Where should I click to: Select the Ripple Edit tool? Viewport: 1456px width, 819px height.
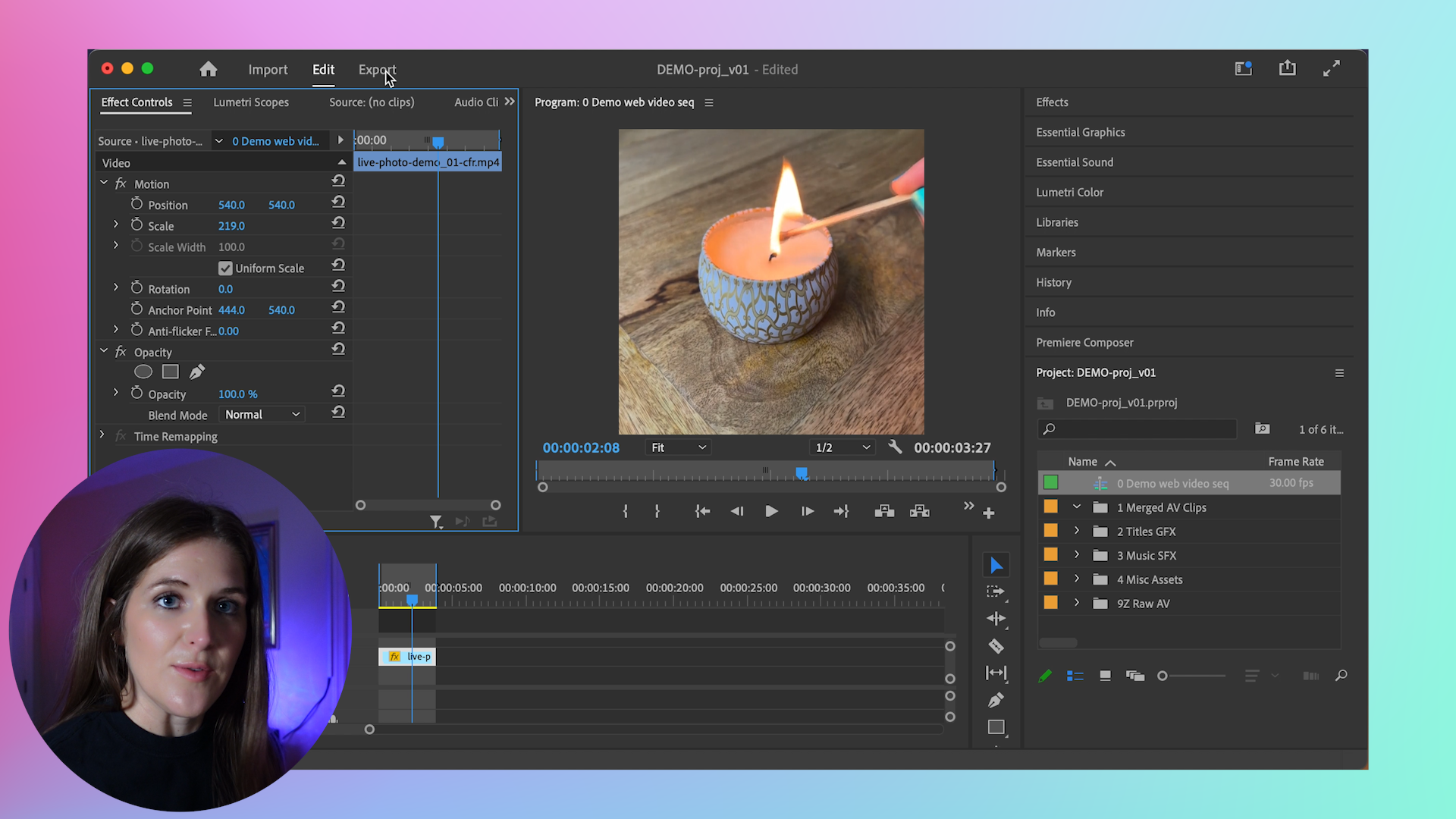pos(996,618)
